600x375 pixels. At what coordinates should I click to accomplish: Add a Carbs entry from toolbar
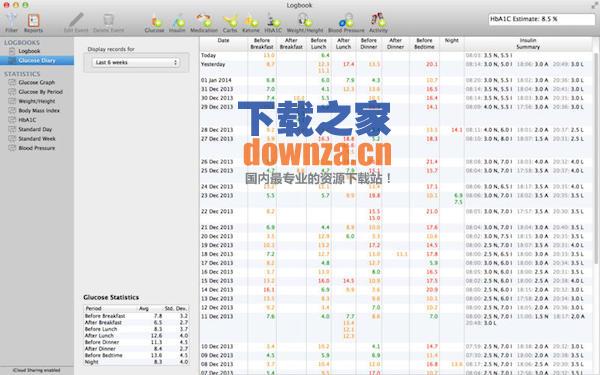[230, 23]
